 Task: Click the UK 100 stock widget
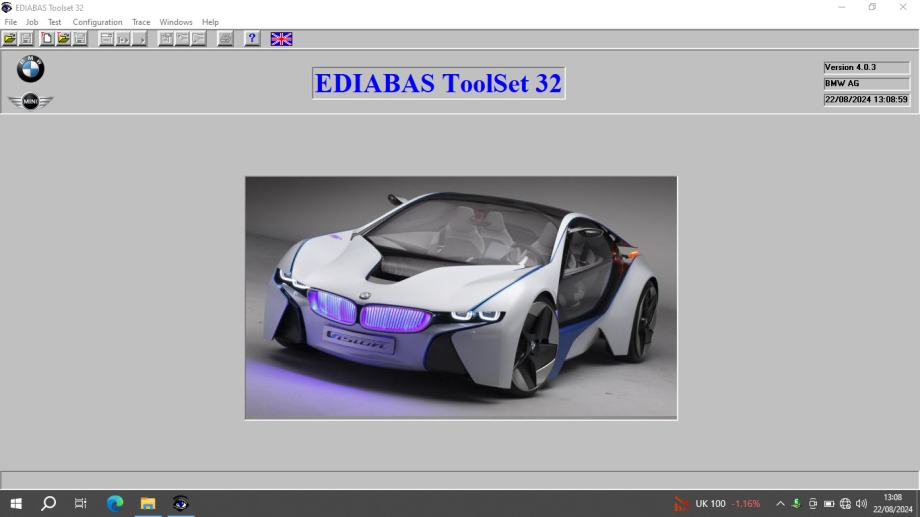click(717, 504)
